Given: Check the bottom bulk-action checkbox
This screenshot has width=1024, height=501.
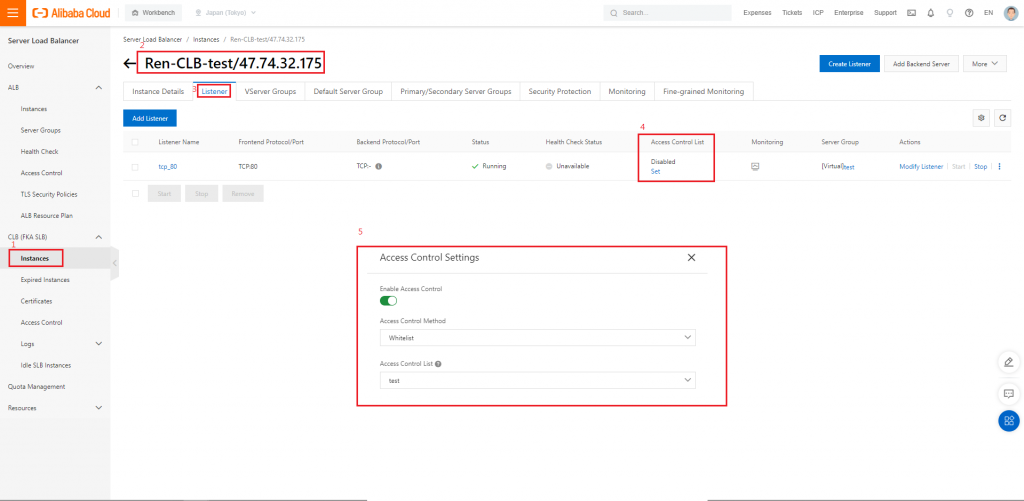Looking at the screenshot, I should coord(135,193).
